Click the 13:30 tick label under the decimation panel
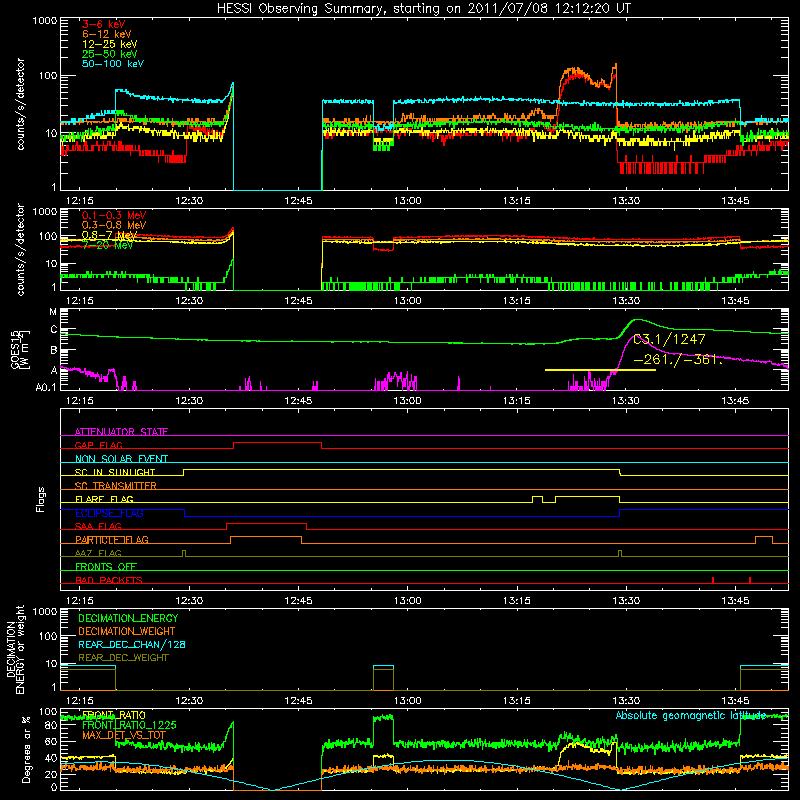 point(626,701)
